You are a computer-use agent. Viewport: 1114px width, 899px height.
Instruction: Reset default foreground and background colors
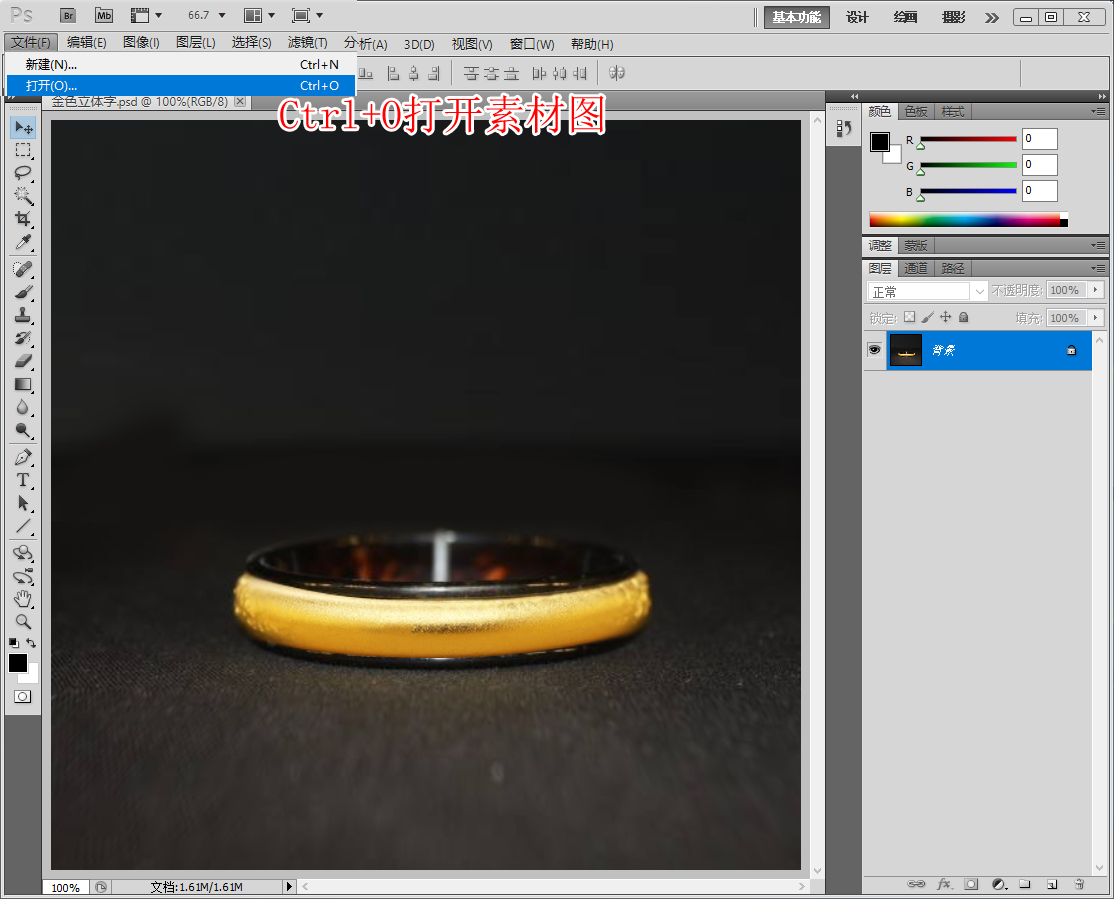tap(13, 642)
